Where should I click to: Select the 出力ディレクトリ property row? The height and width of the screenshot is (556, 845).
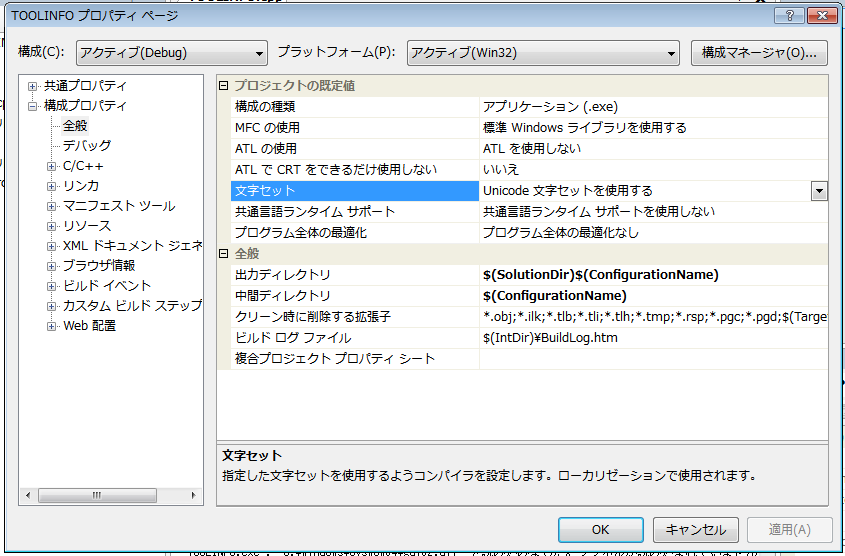355,275
